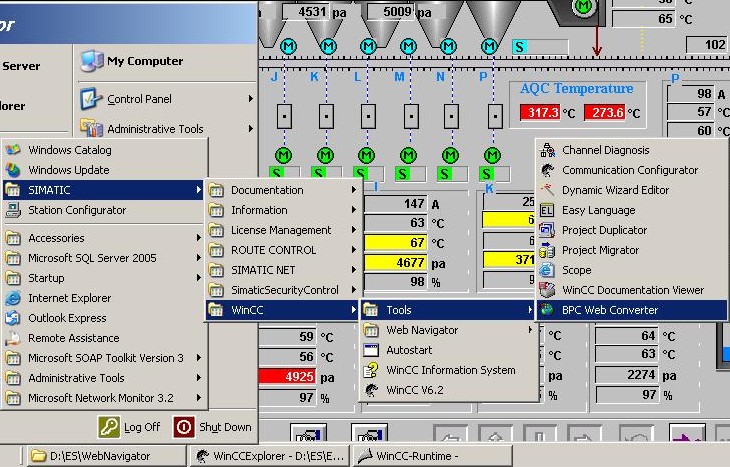Click the 317.3 AQC temperature value
The width and height of the screenshot is (730, 467).
pyautogui.click(x=540, y=113)
